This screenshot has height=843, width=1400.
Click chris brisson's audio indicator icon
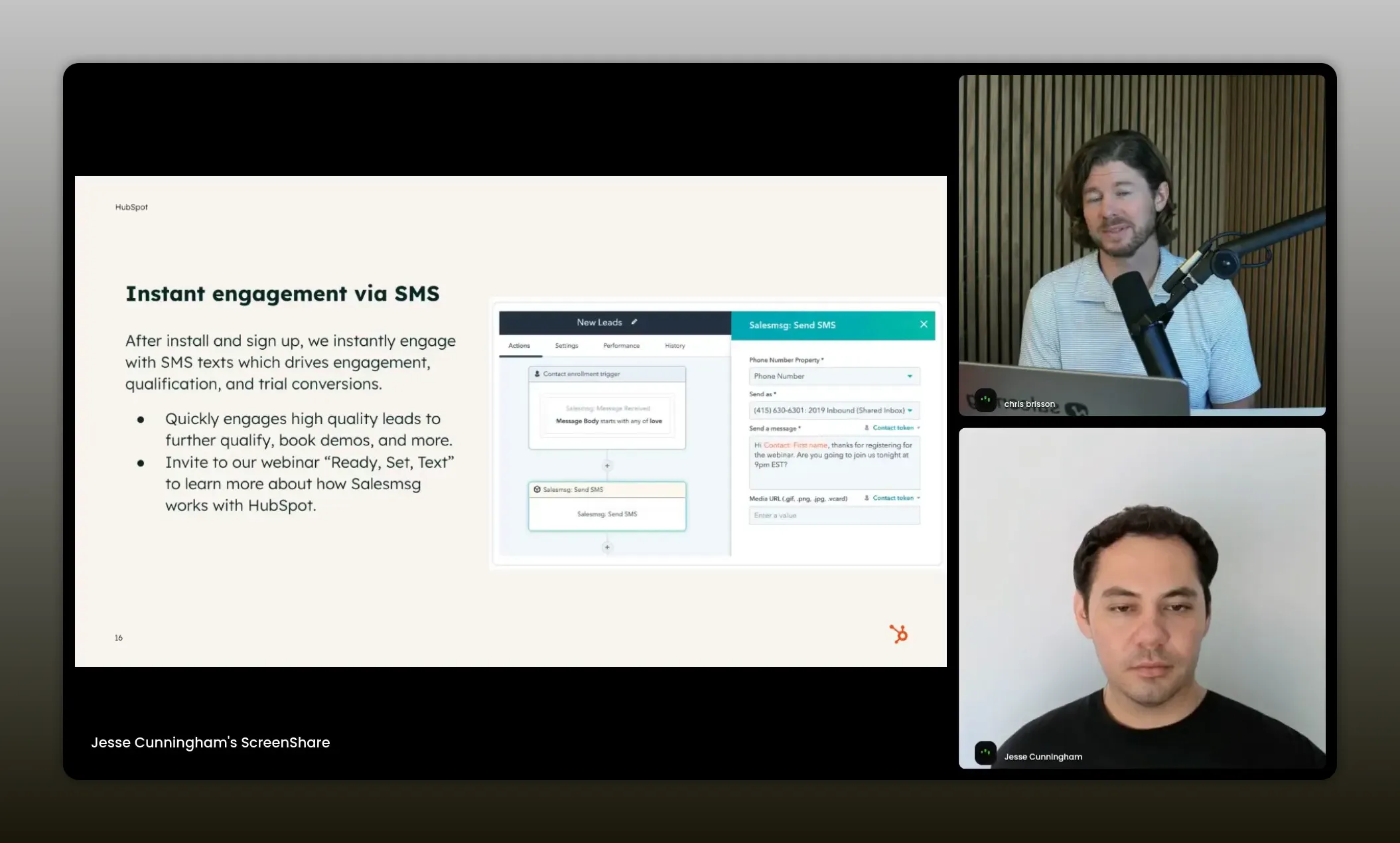pyautogui.click(x=985, y=400)
